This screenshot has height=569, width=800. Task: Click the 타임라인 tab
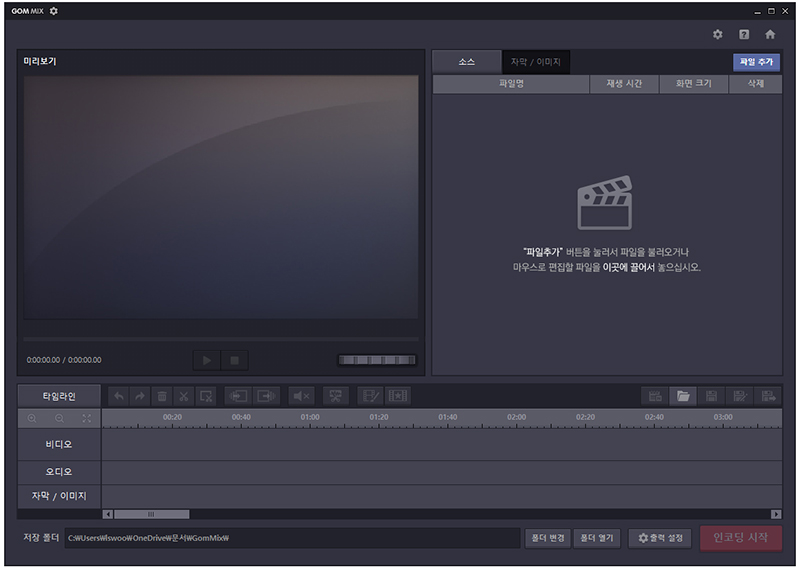click(x=59, y=396)
